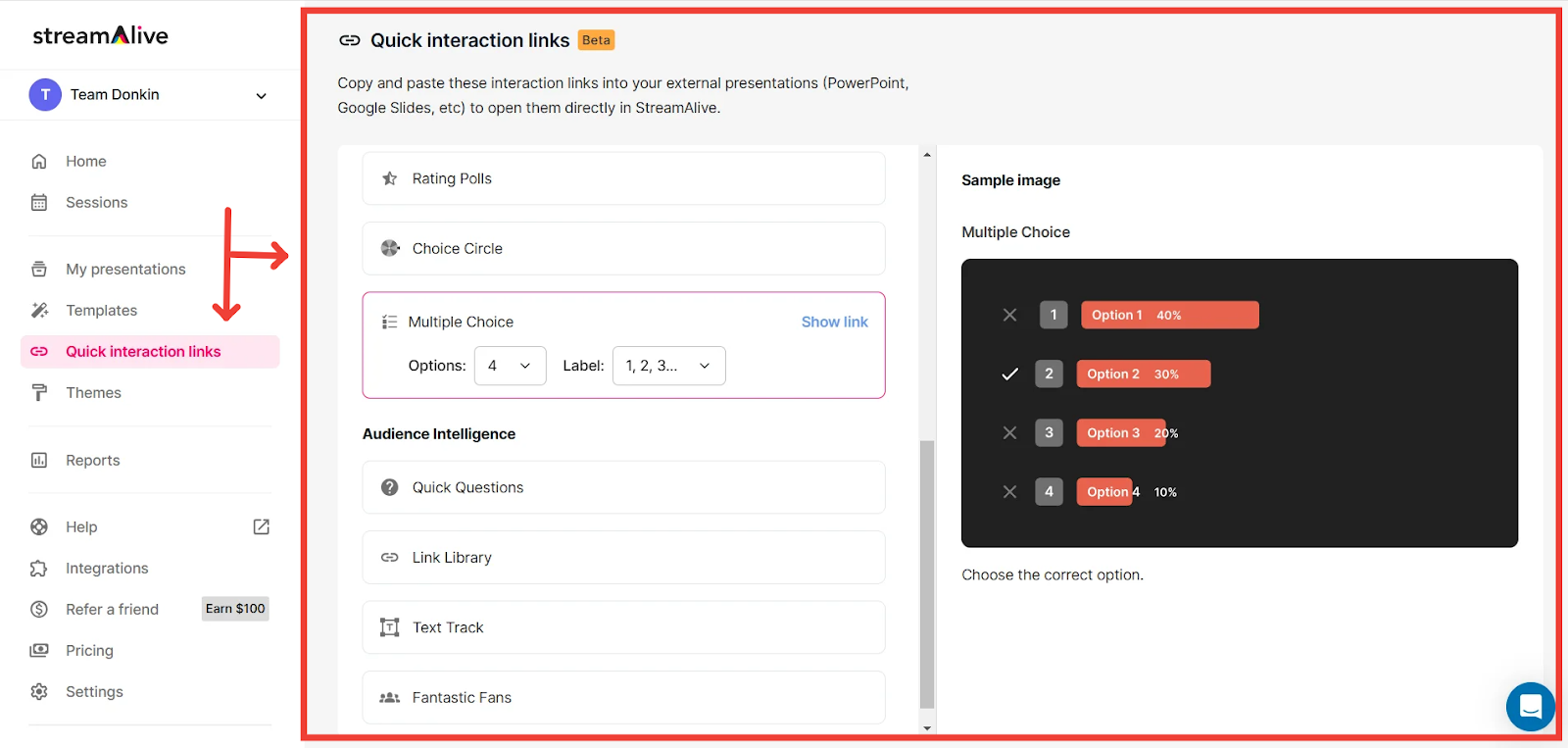The image size is (1568, 748).
Task: Click the Fantastic Fans people icon
Action: coord(390,698)
